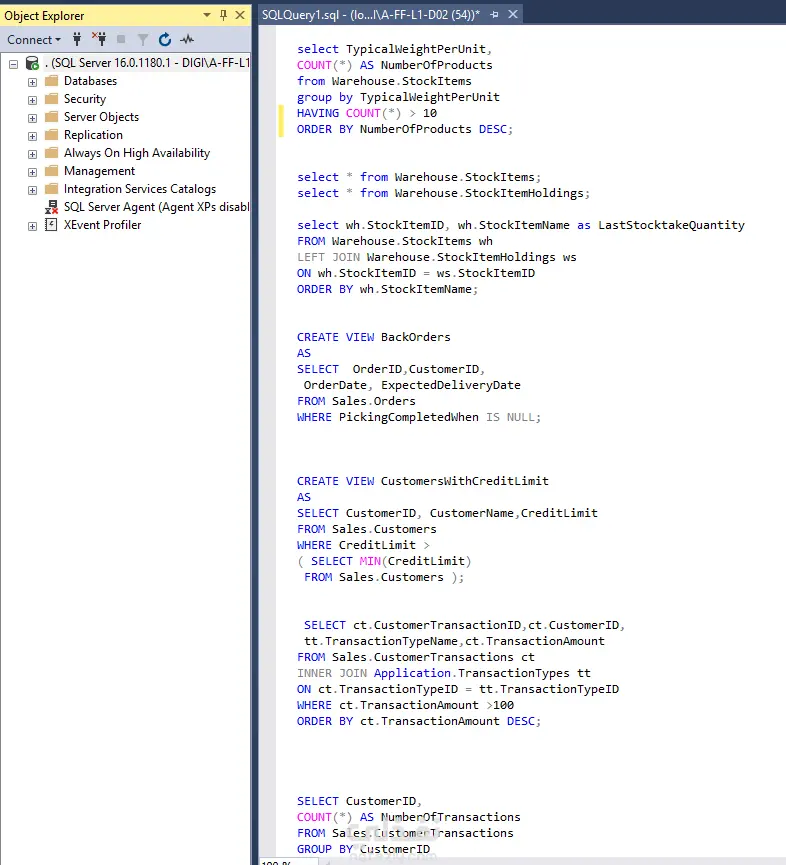Click the Refresh icon in Object Explorer
The image size is (786, 865).
(164, 39)
